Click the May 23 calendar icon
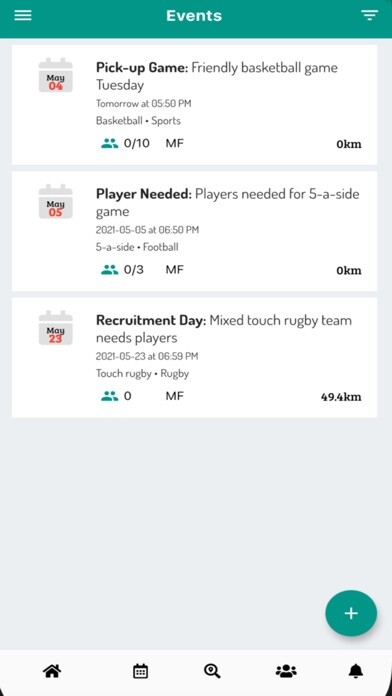This screenshot has width=392, height=696. coord(55,328)
